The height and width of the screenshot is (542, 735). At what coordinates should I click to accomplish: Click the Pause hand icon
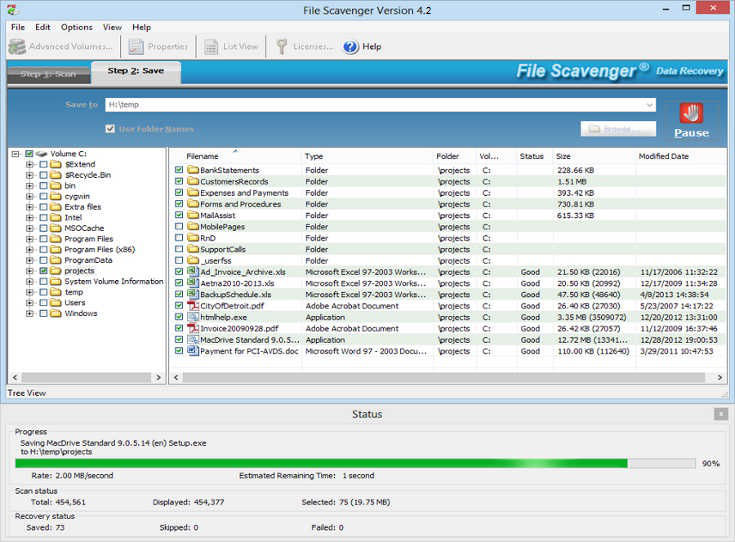pyautogui.click(x=691, y=113)
